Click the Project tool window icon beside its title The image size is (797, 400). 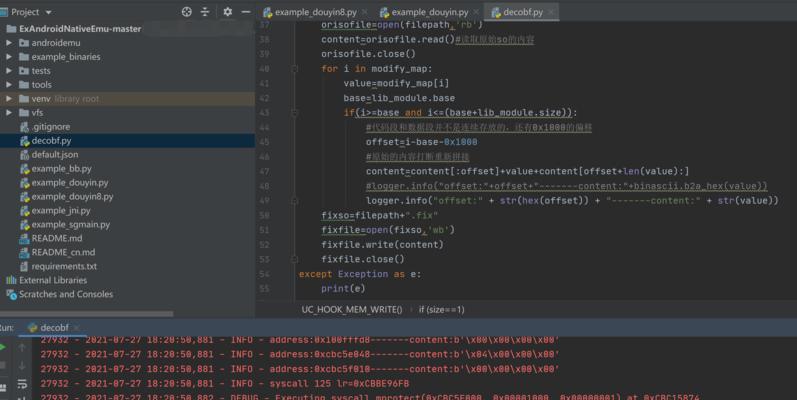point(5,12)
